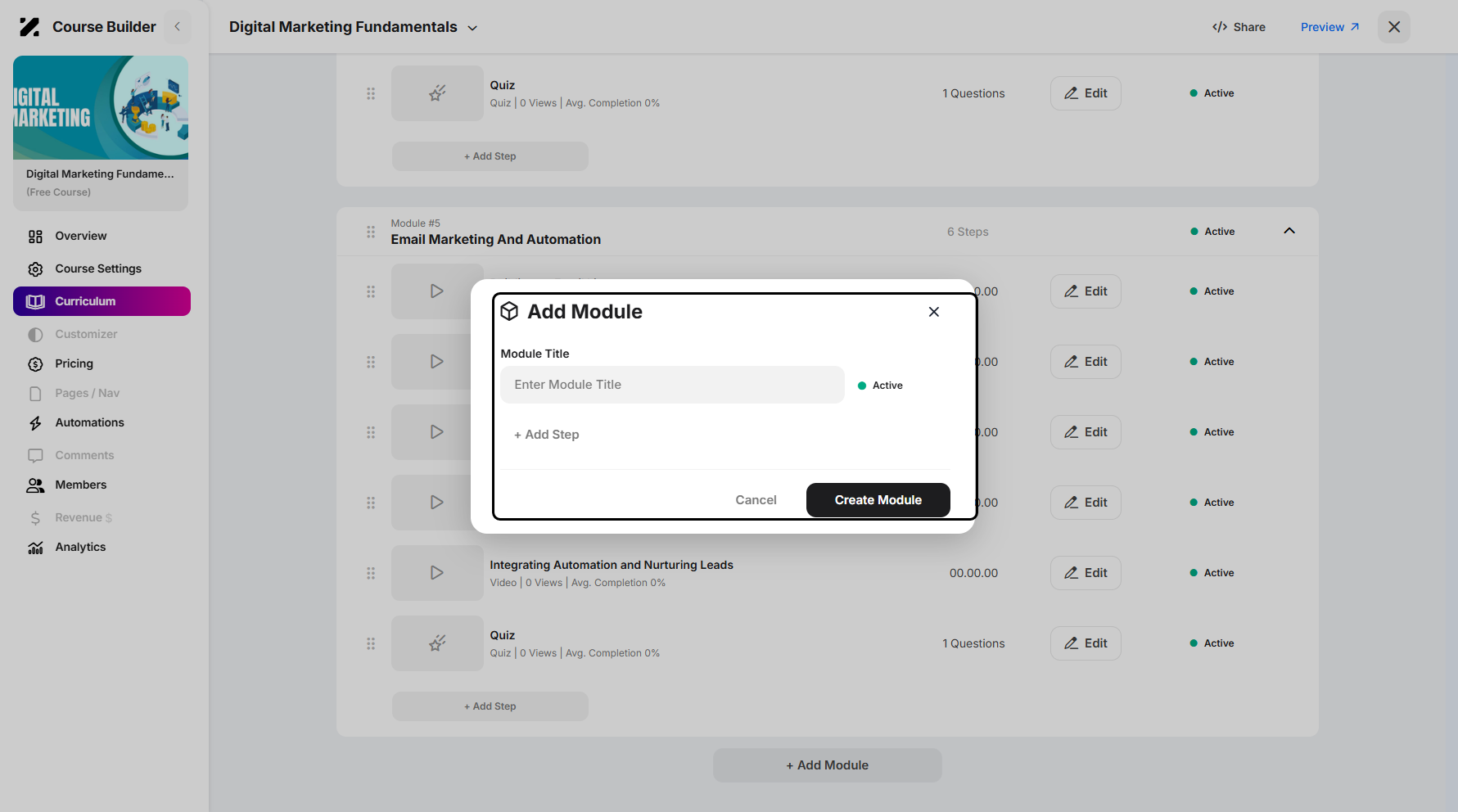
Task: Click the Digital Marketing course thumbnail
Action: (101, 107)
